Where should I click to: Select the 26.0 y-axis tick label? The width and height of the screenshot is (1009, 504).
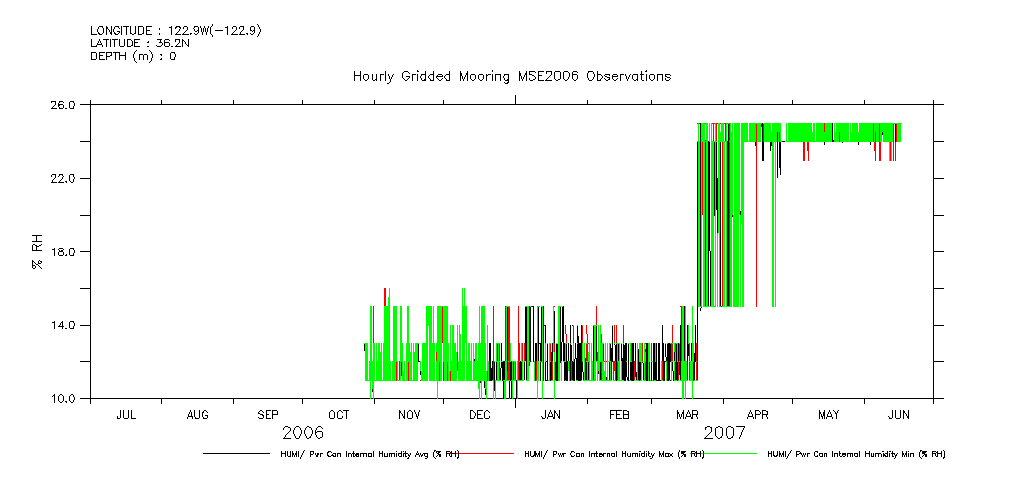pyautogui.click(x=64, y=105)
